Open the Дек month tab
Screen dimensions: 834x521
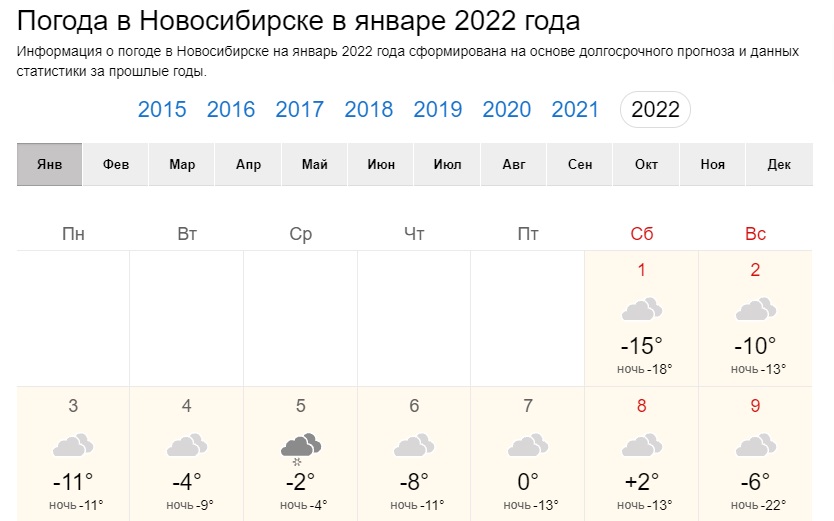(x=779, y=164)
